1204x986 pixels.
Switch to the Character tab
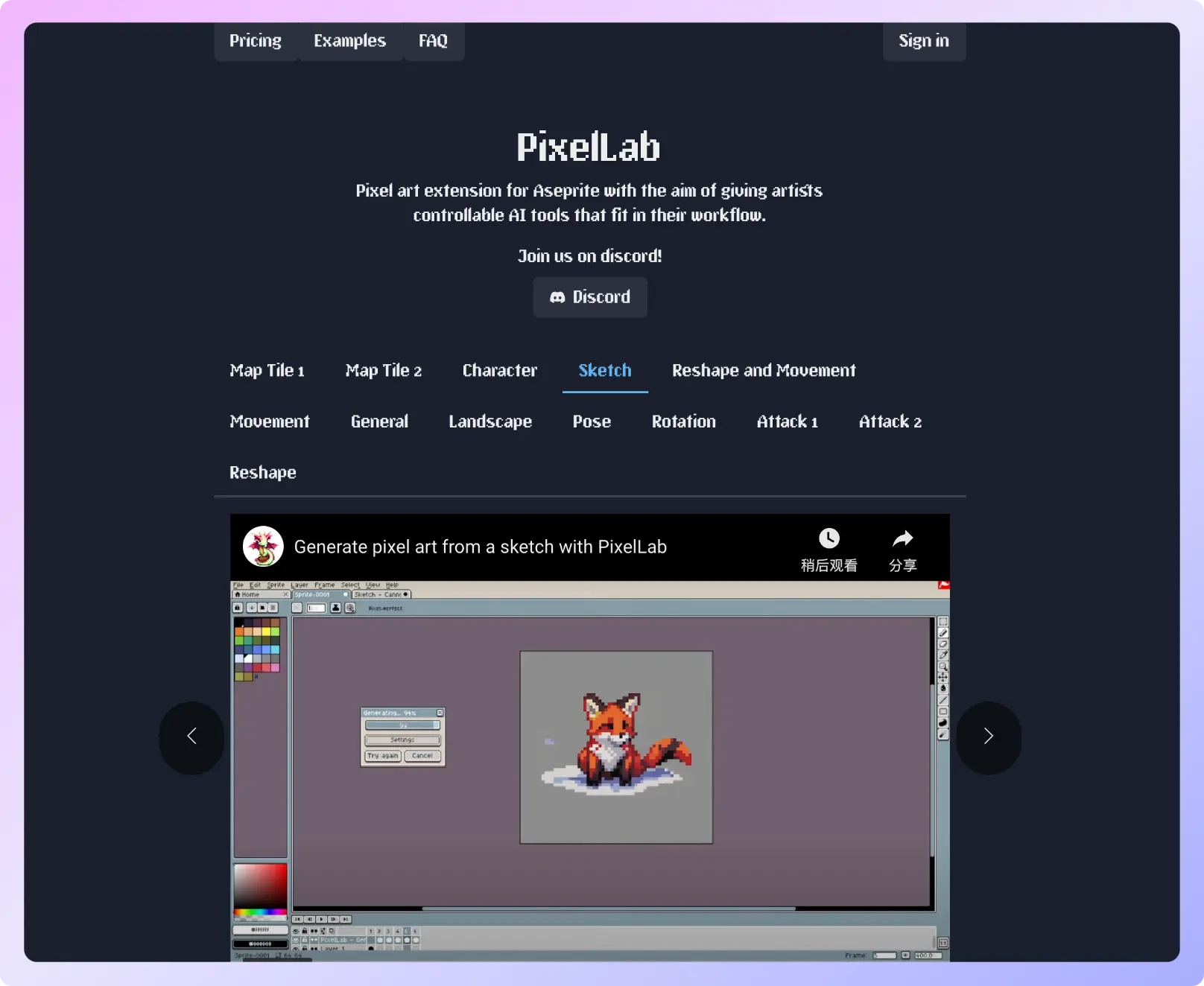499,370
